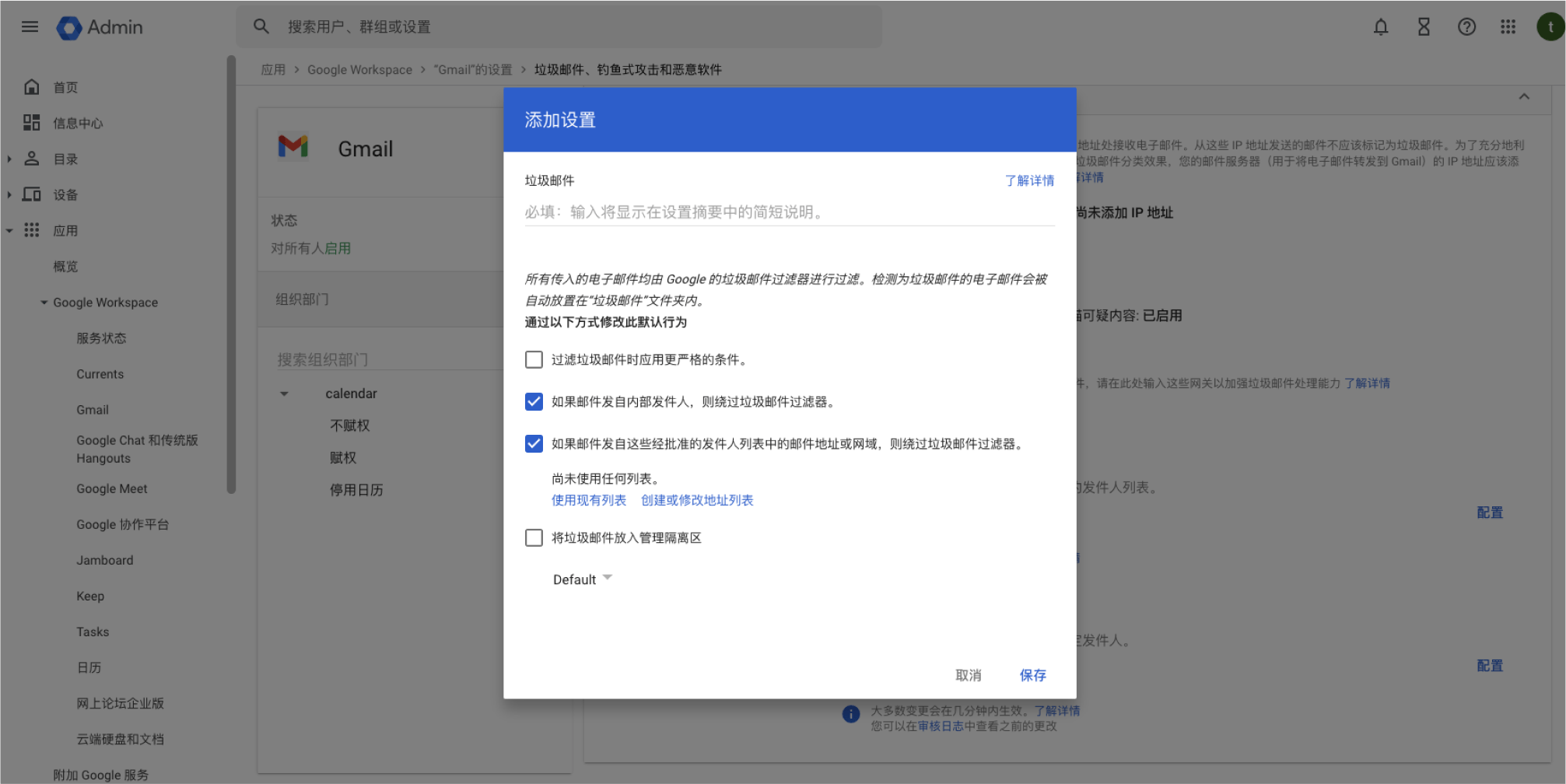Open 创建或修改地址列表 link
The image size is (1566, 784).
click(x=697, y=500)
